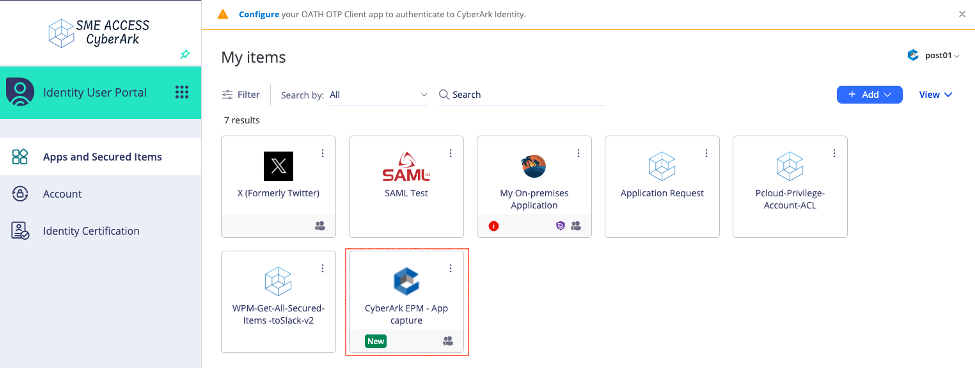Open the View options dropdown

point(936,94)
